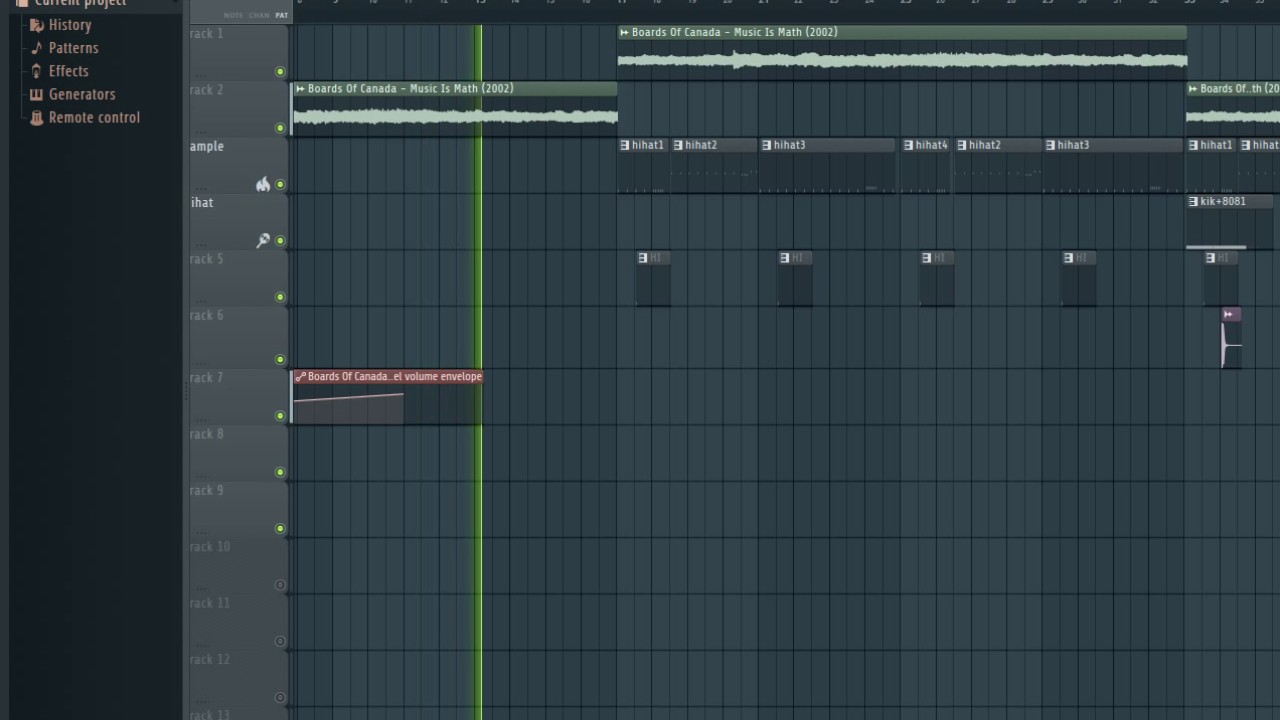Open Generators in the browser tree
This screenshot has width=1280, height=720.
click(x=82, y=94)
